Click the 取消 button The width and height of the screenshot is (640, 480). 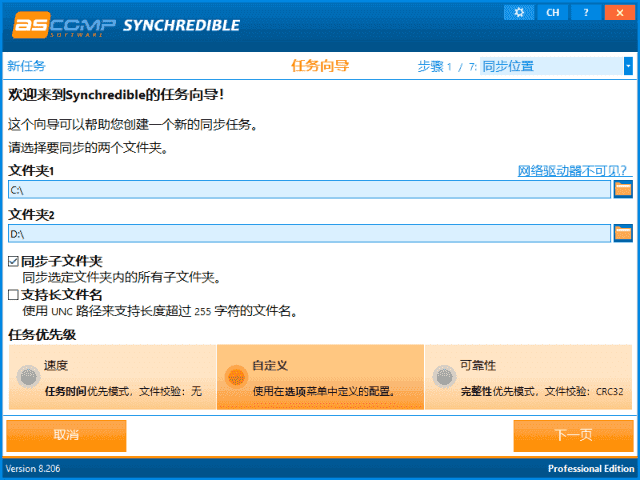coord(67,435)
